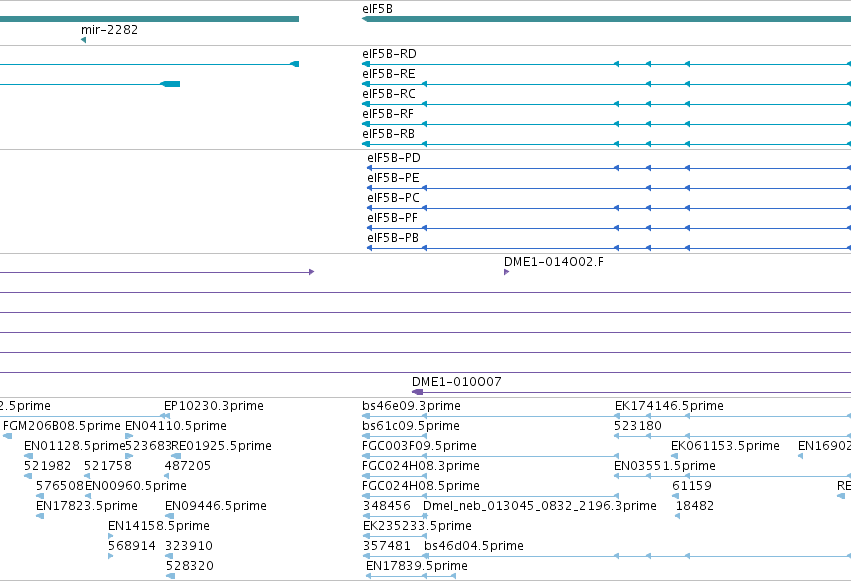
Task: Select EST bs46e09.3prime
Action: coord(411,406)
